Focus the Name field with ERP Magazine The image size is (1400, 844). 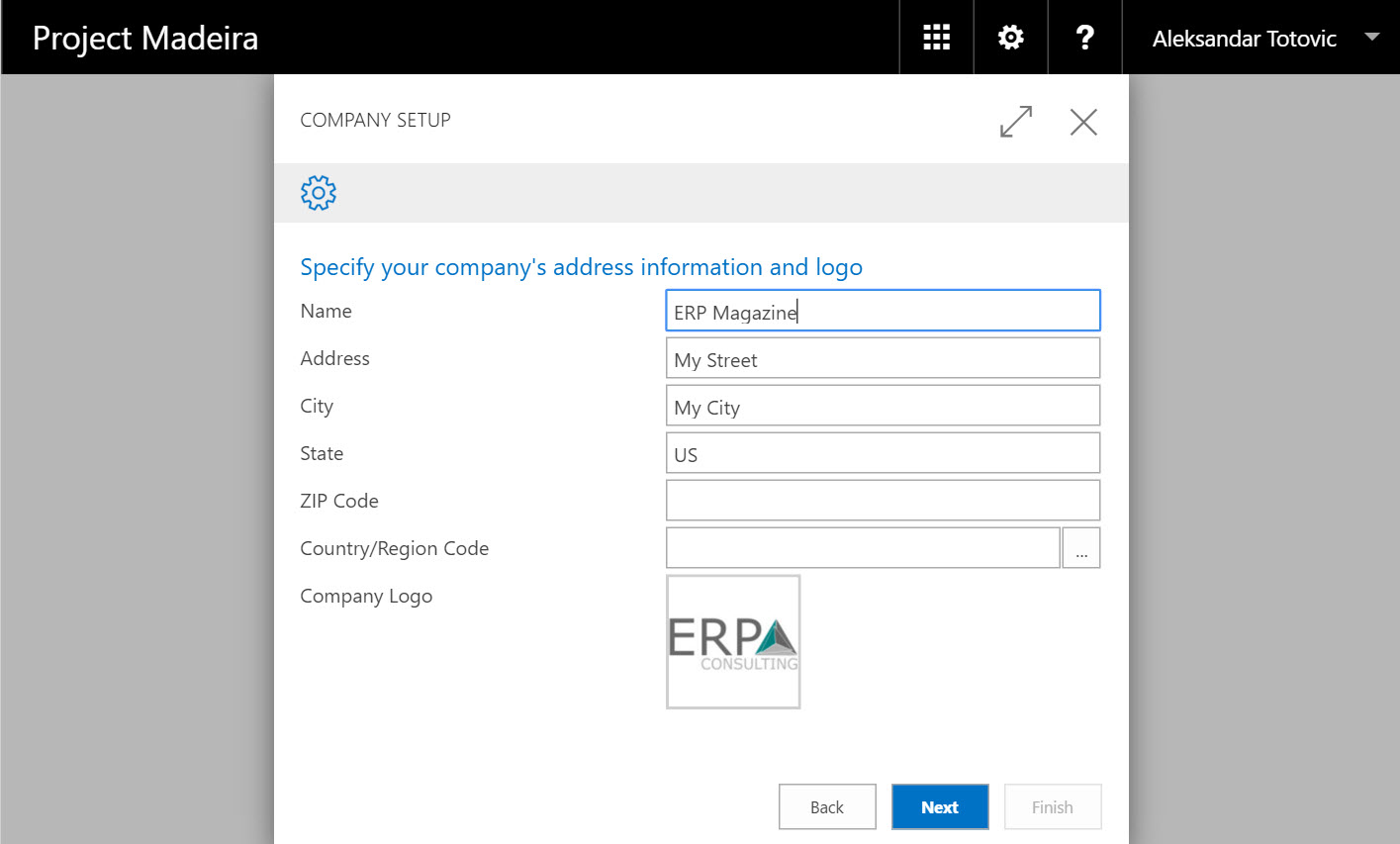pyautogui.click(x=882, y=311)
